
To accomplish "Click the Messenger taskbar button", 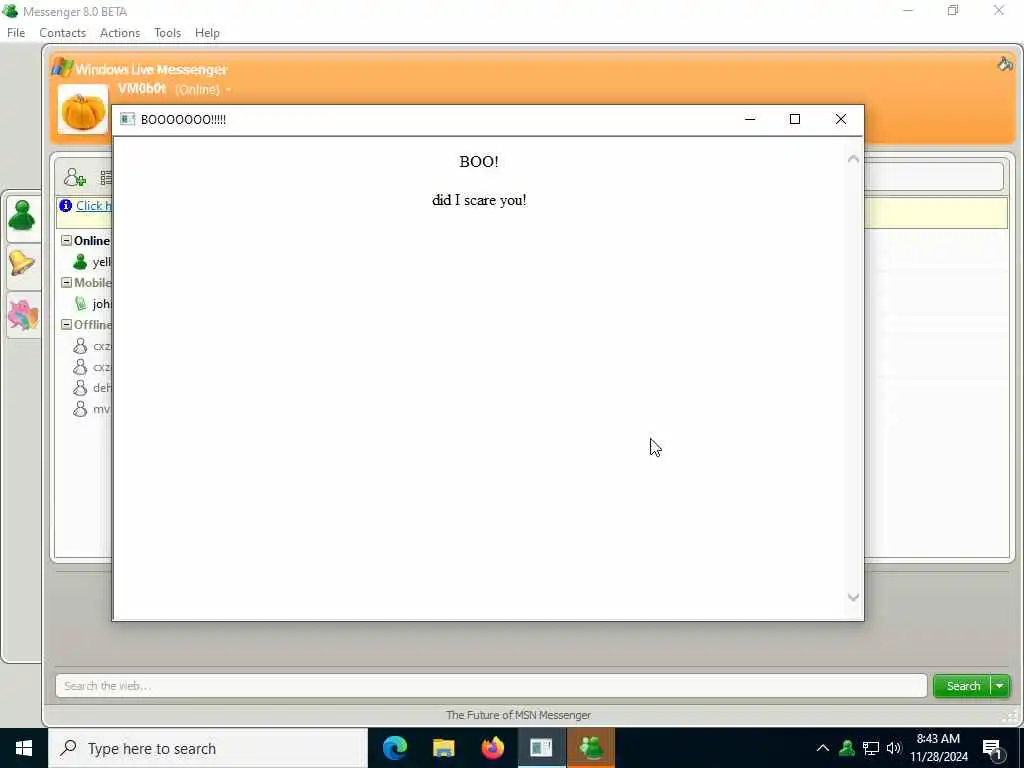I will pyautogui.click(x=590, y=748).
